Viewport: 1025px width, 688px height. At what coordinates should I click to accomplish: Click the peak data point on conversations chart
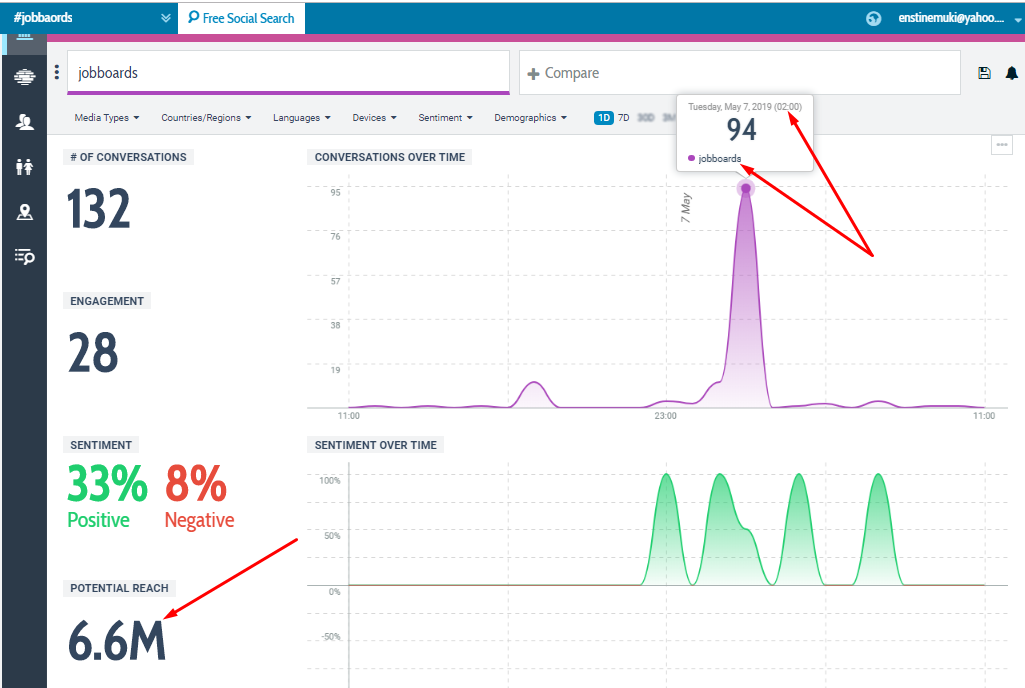pos(745,188)
